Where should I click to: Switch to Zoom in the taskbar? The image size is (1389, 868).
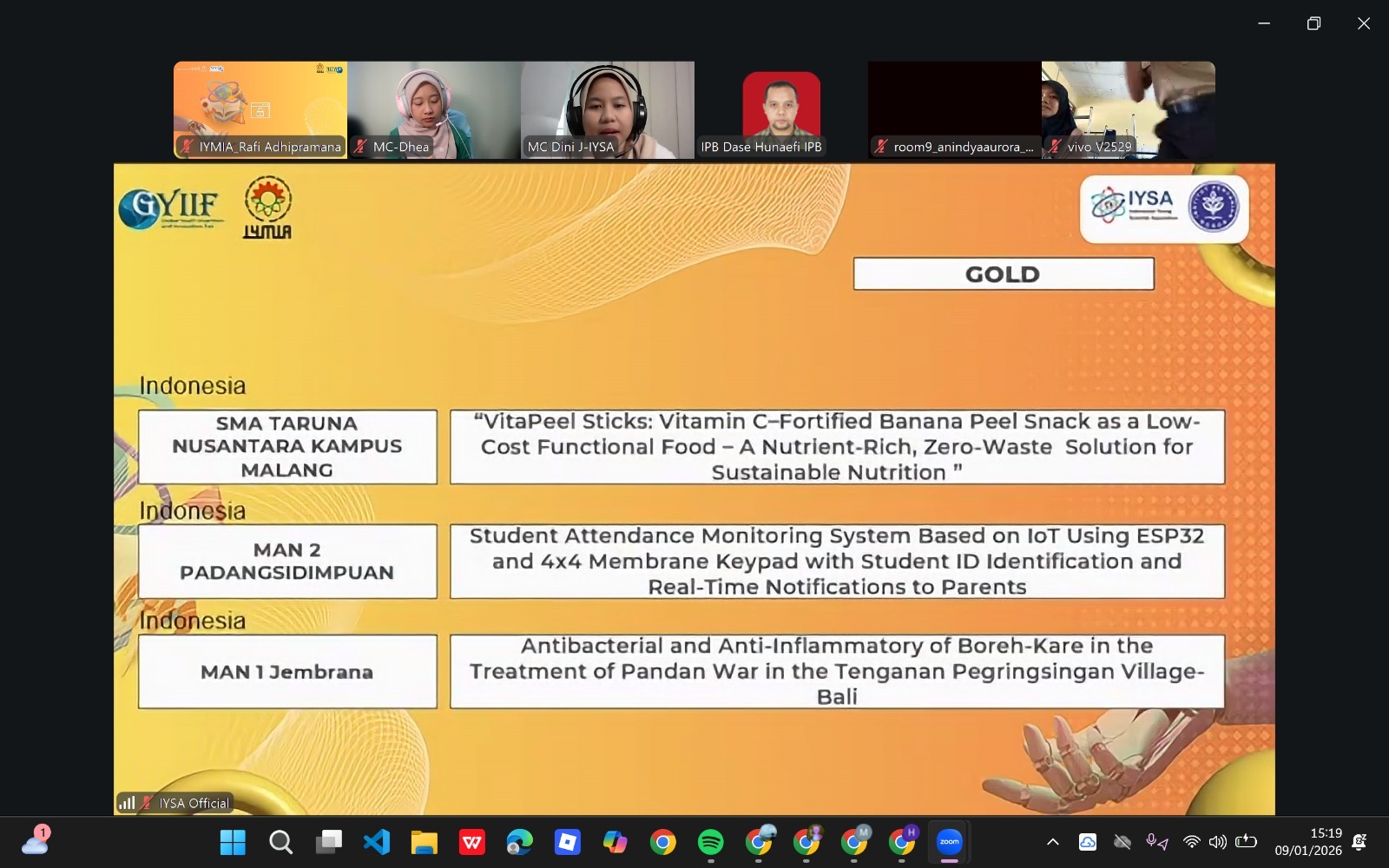coord(949,842)
